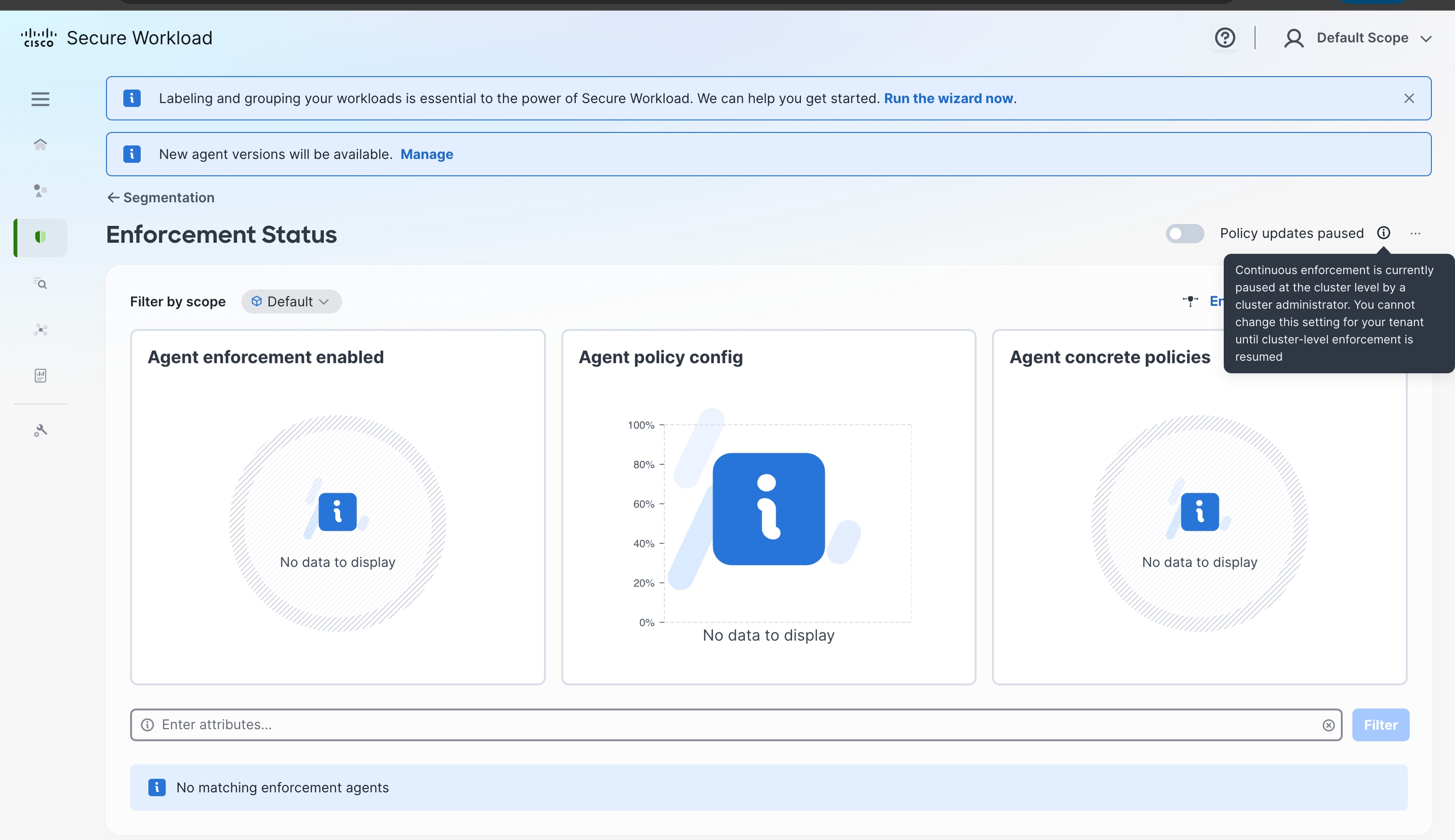Viewport: 1455px width, 840px height.
Task: Click the Policy updates paused label
Action: 1291,234
